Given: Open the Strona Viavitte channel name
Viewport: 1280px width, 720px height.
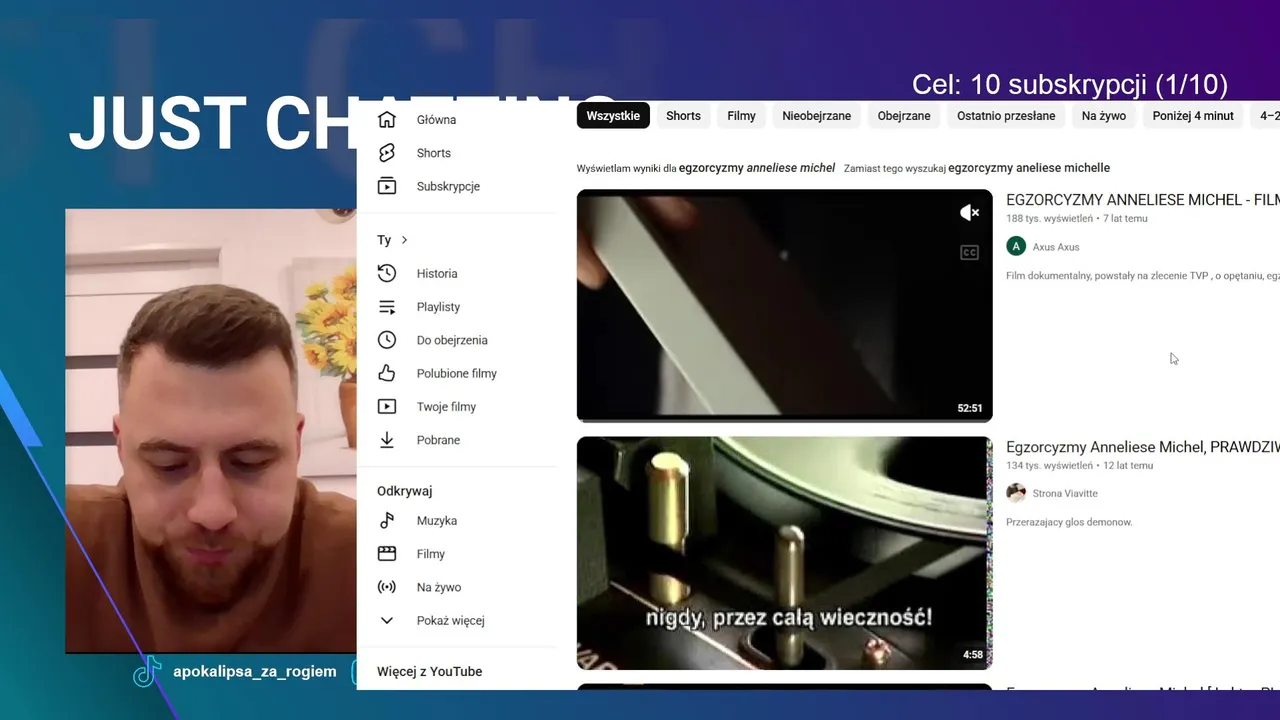Looking at the screenshot, I should [1065, 493].
